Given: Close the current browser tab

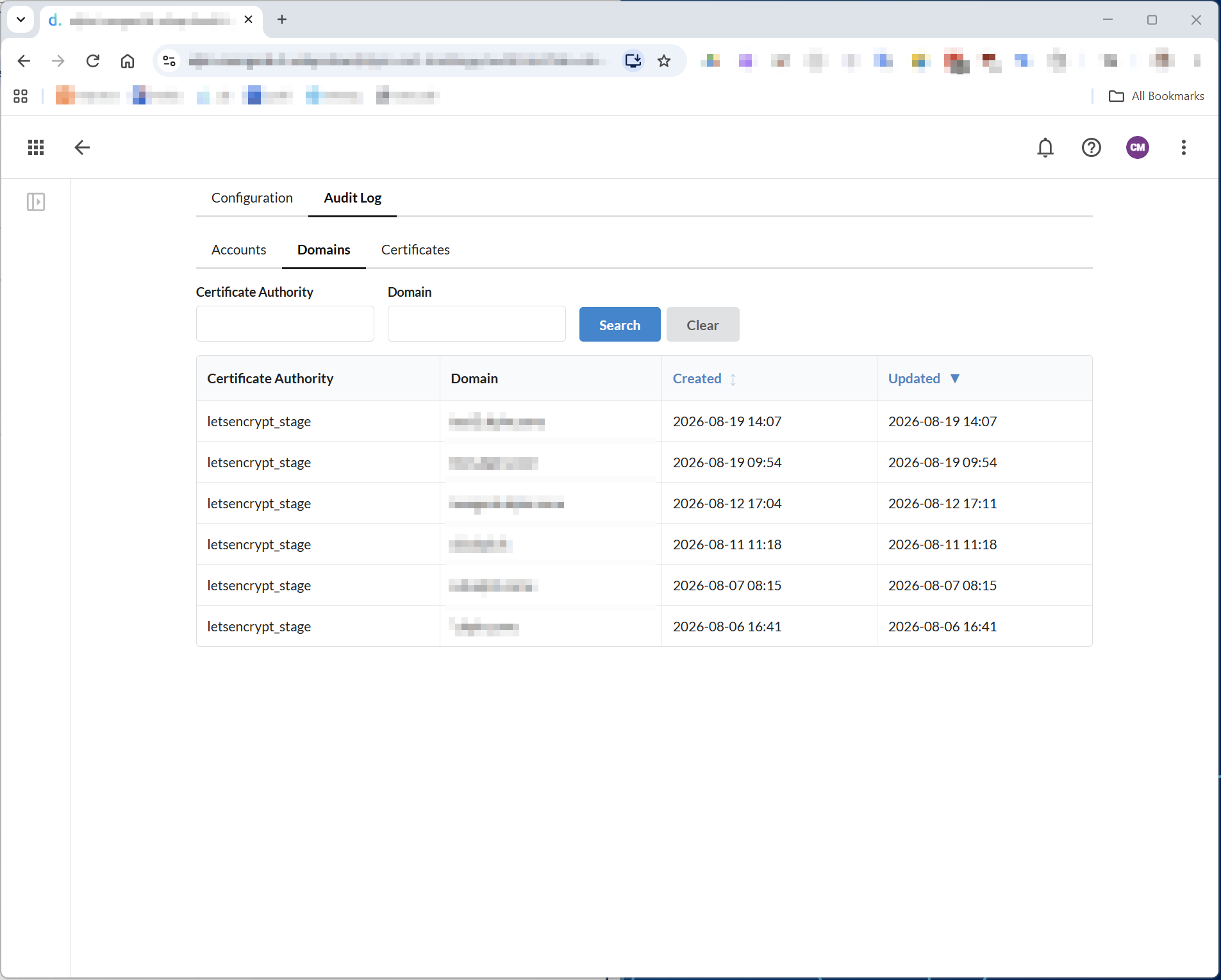Looking at the screenshot, I should pos(249,19).
